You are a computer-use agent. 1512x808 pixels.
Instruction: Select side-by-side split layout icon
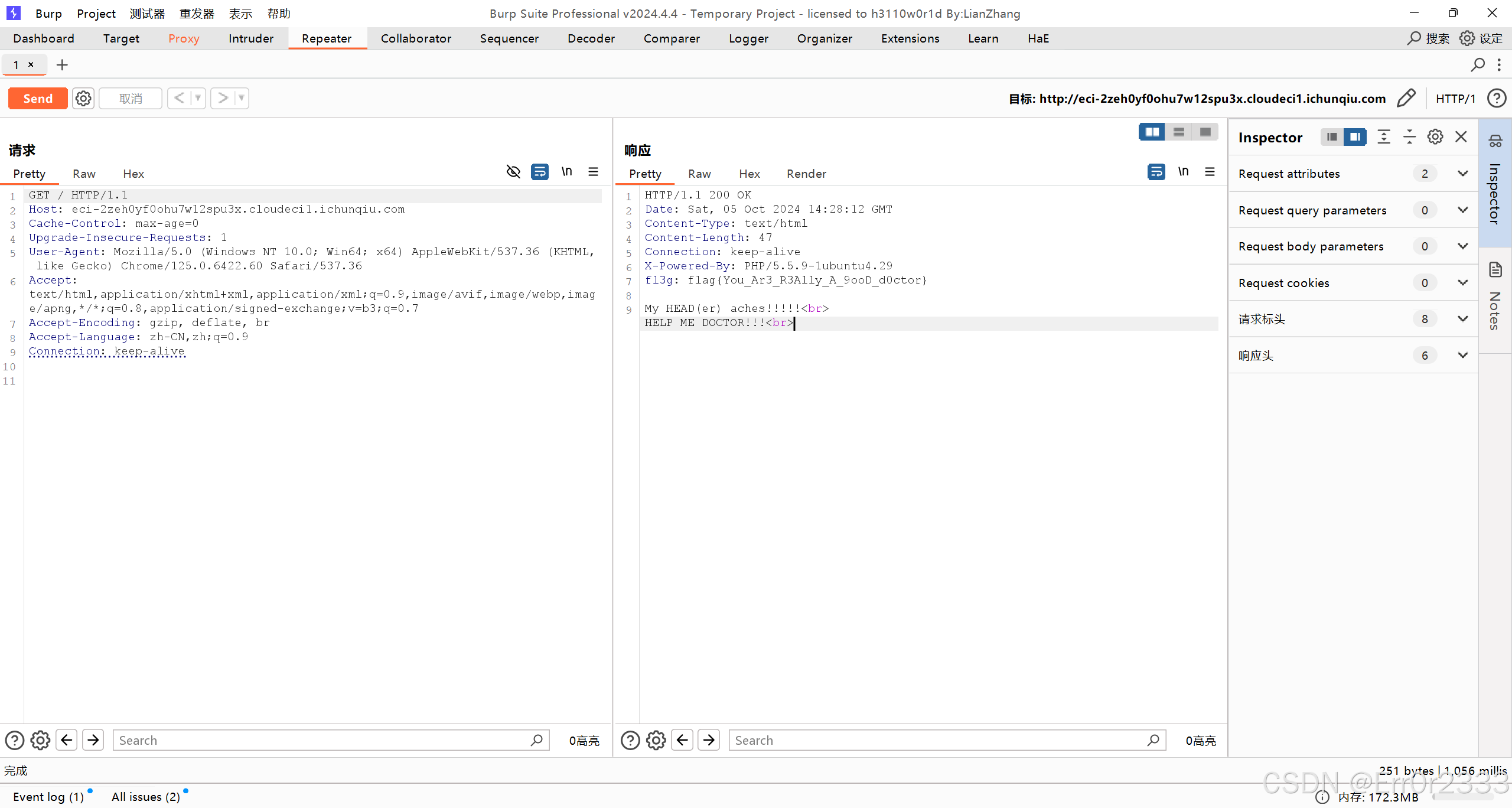pyautogui.click(x=1152, y=132)
